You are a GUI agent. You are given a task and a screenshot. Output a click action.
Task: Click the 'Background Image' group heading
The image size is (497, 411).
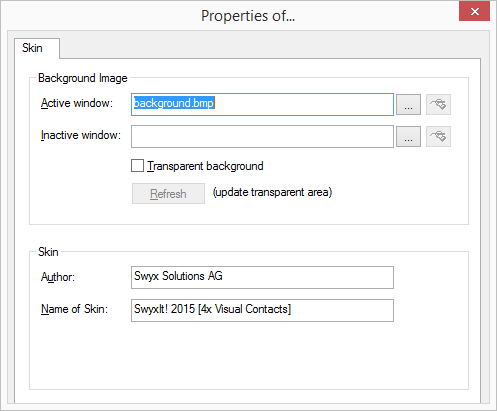click(83, 78)
